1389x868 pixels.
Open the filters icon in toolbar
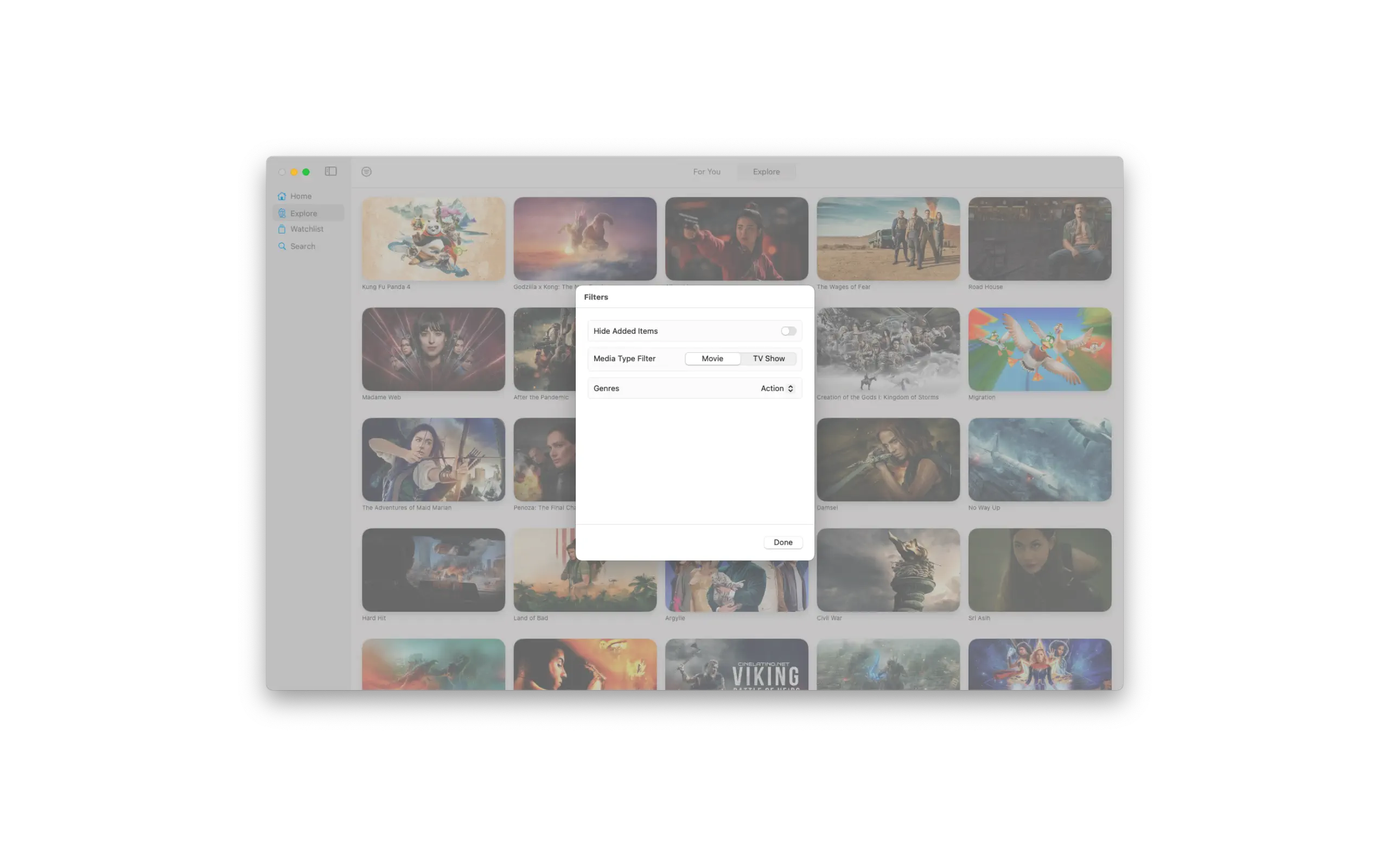[x=366, y=171]
